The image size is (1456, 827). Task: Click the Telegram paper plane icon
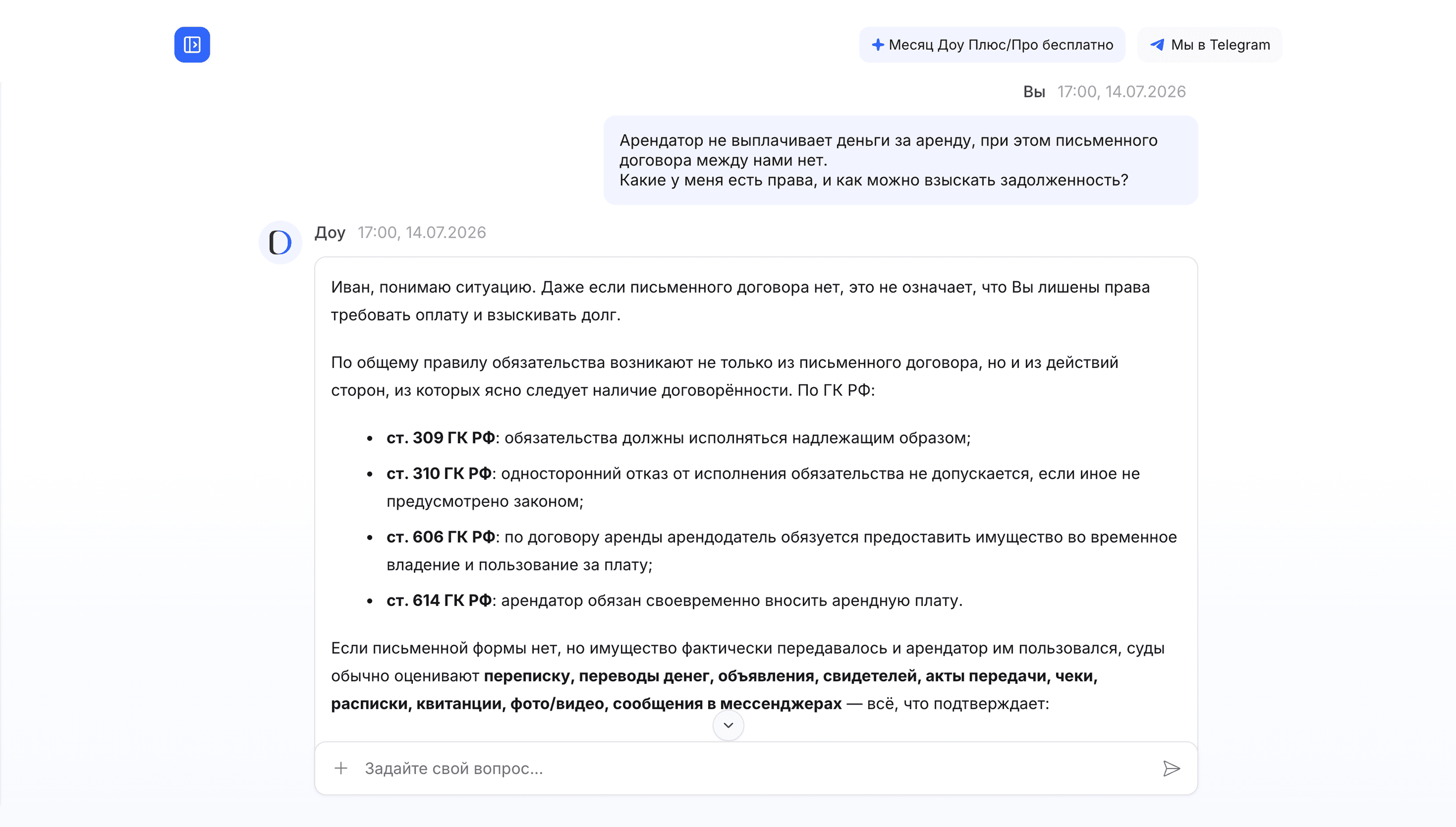click(x=1157, y=44)
